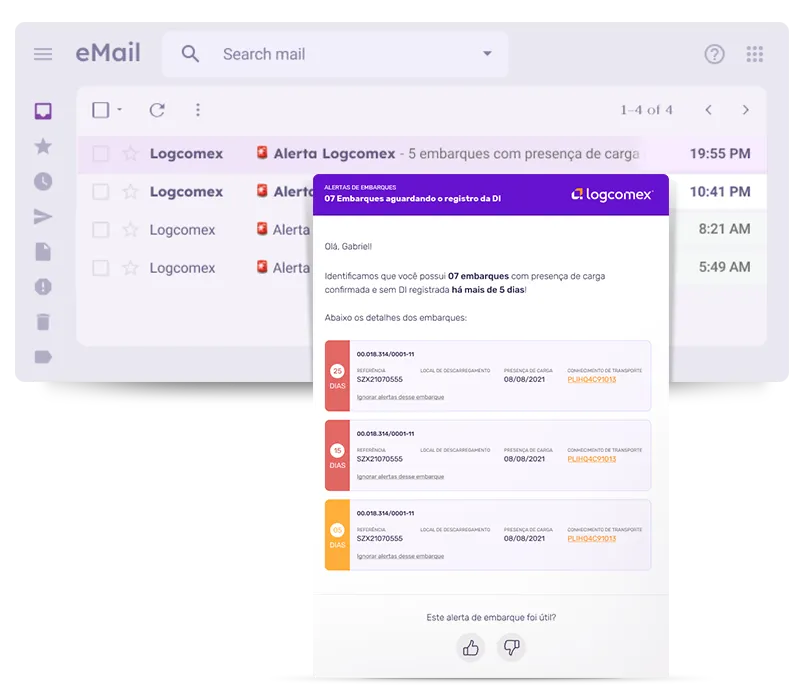Open the Spam exclamation sidebar icon
The height and width of the screenshot is (698, 800).
pos(43,287)
